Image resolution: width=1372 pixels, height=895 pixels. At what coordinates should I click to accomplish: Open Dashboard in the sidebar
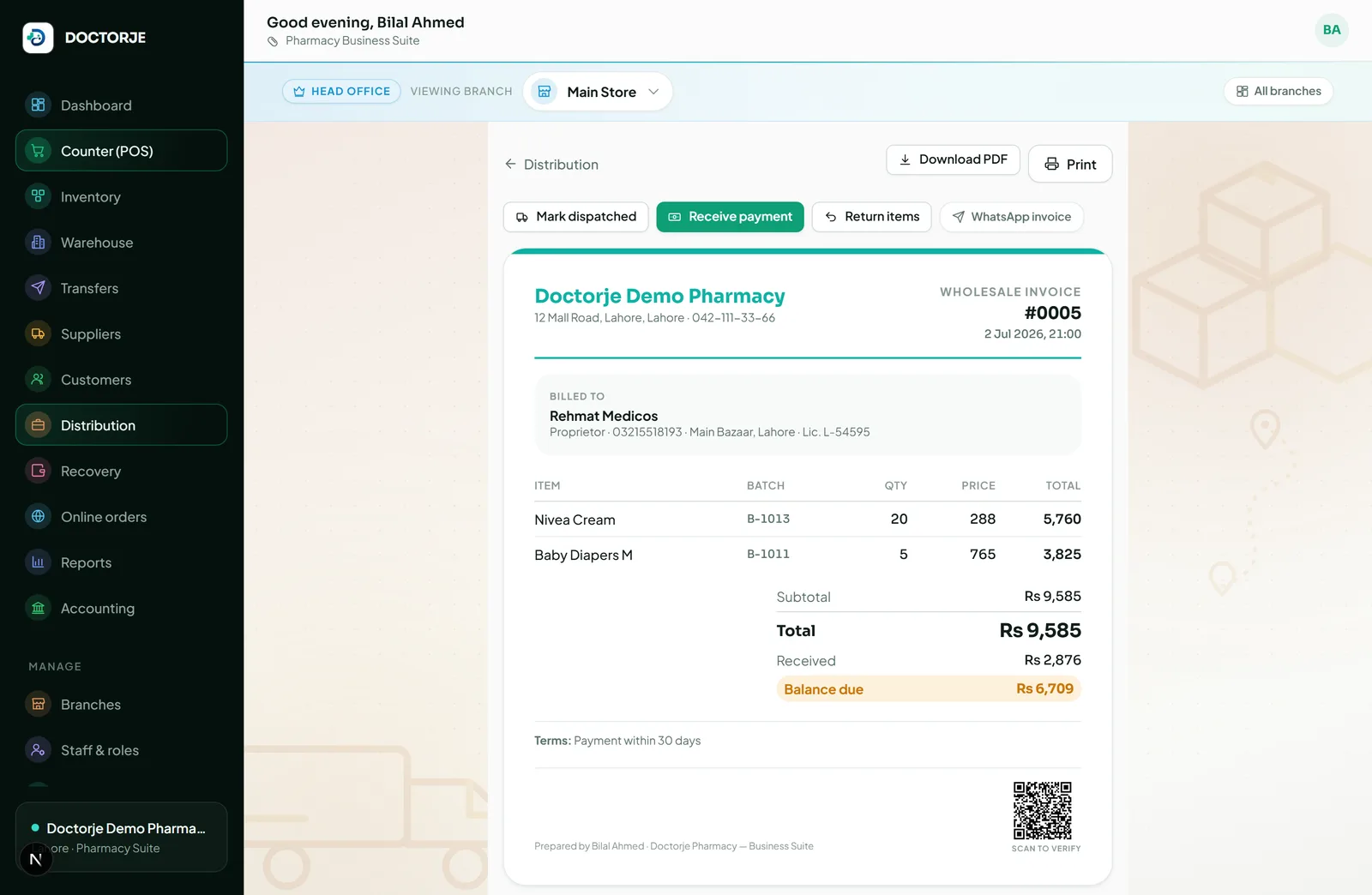point(121,105)
